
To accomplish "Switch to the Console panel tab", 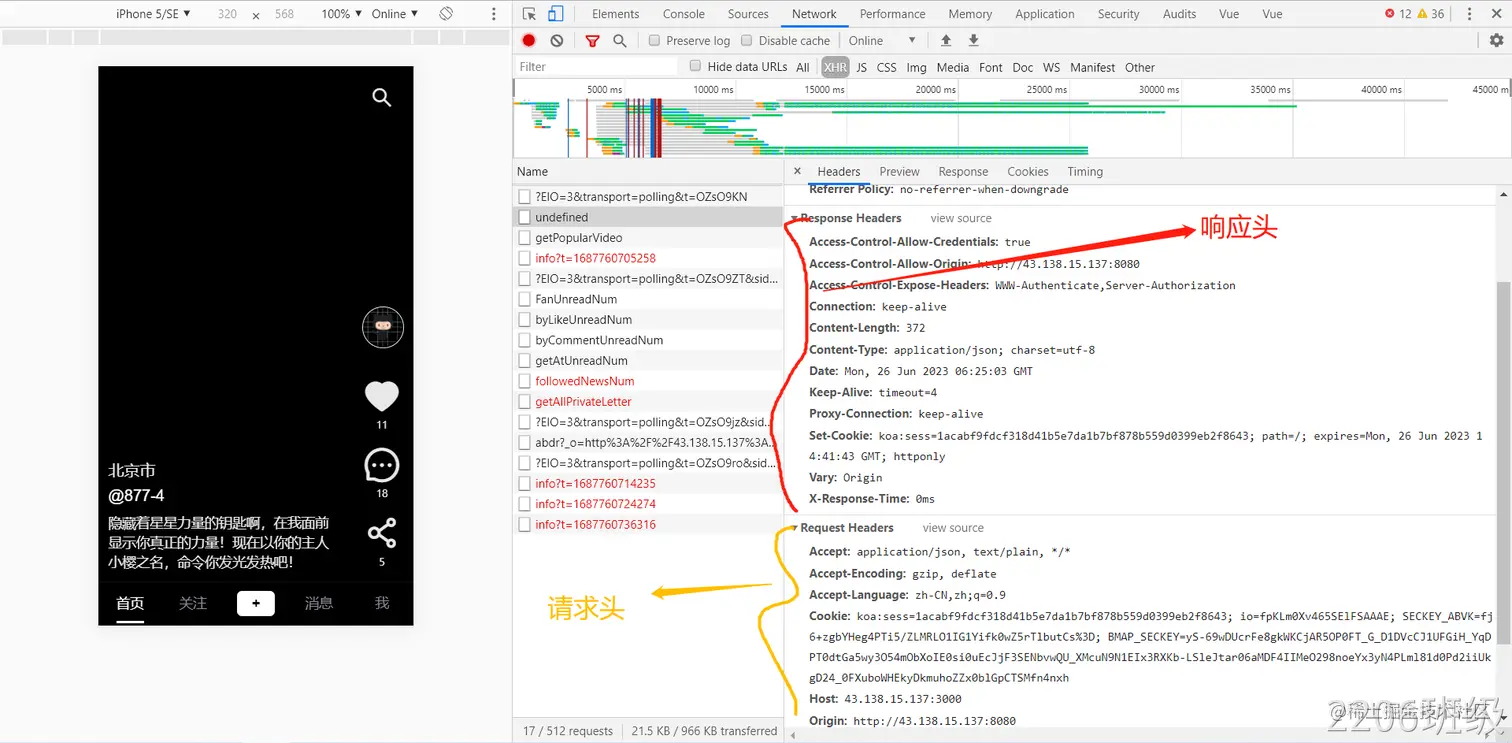I will click(x=684, y=14).
